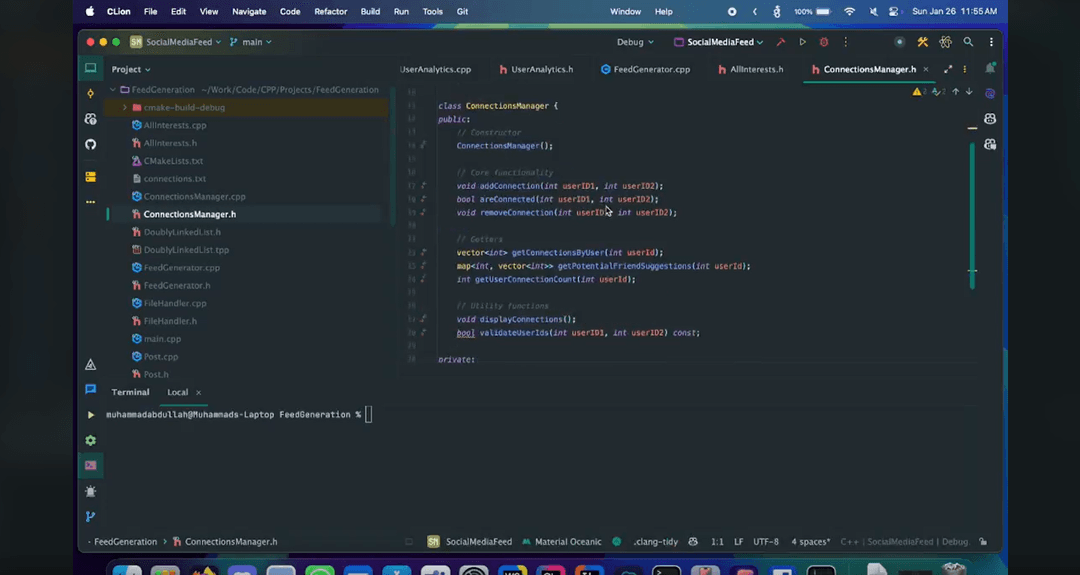Click the yellow warnings indicator in editor
1080x575 pixels.
pyautogui.click(x=919, y=92)
